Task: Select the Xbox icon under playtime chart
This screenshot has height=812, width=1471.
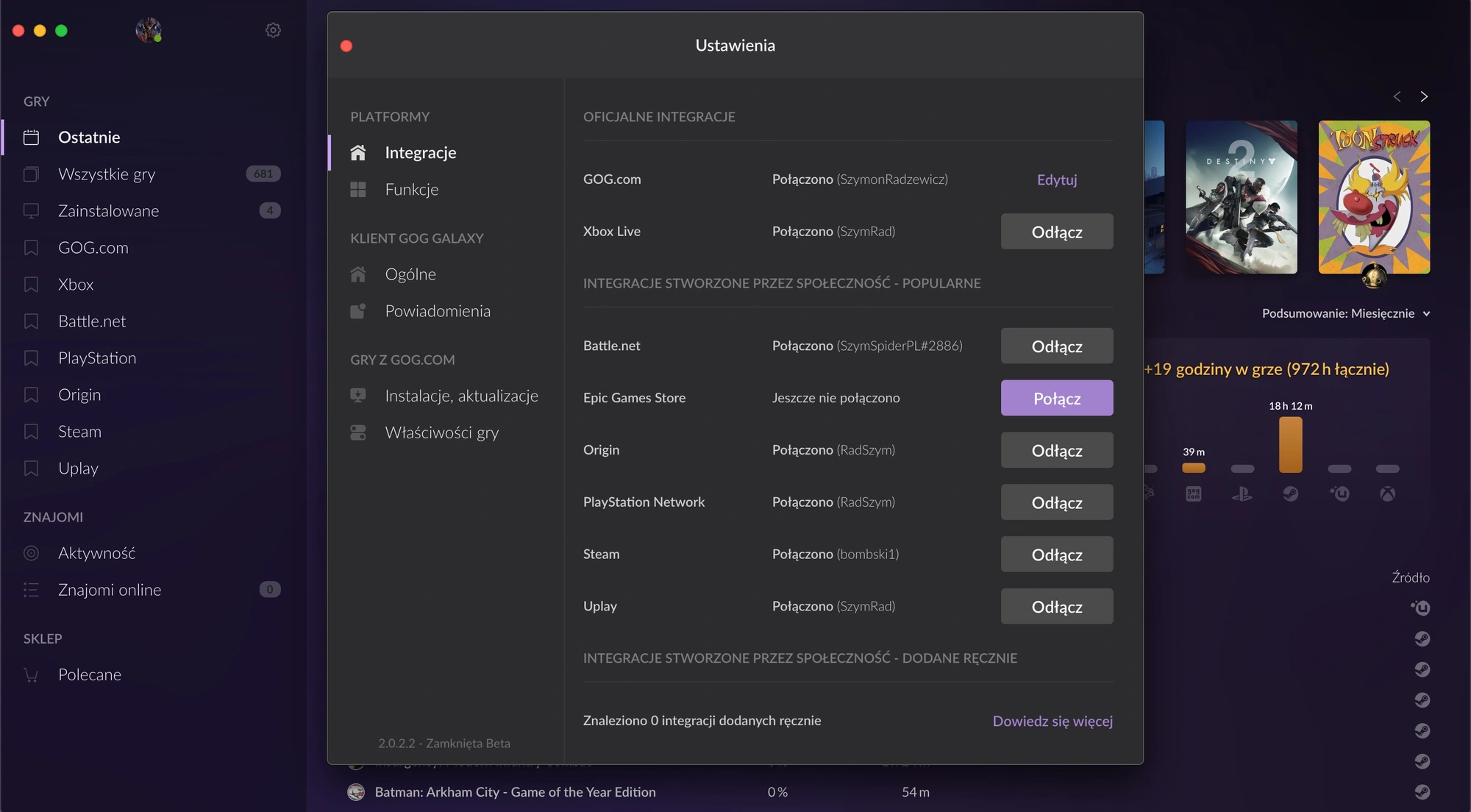Action: pyautogui.click(x=1387, y=494)
